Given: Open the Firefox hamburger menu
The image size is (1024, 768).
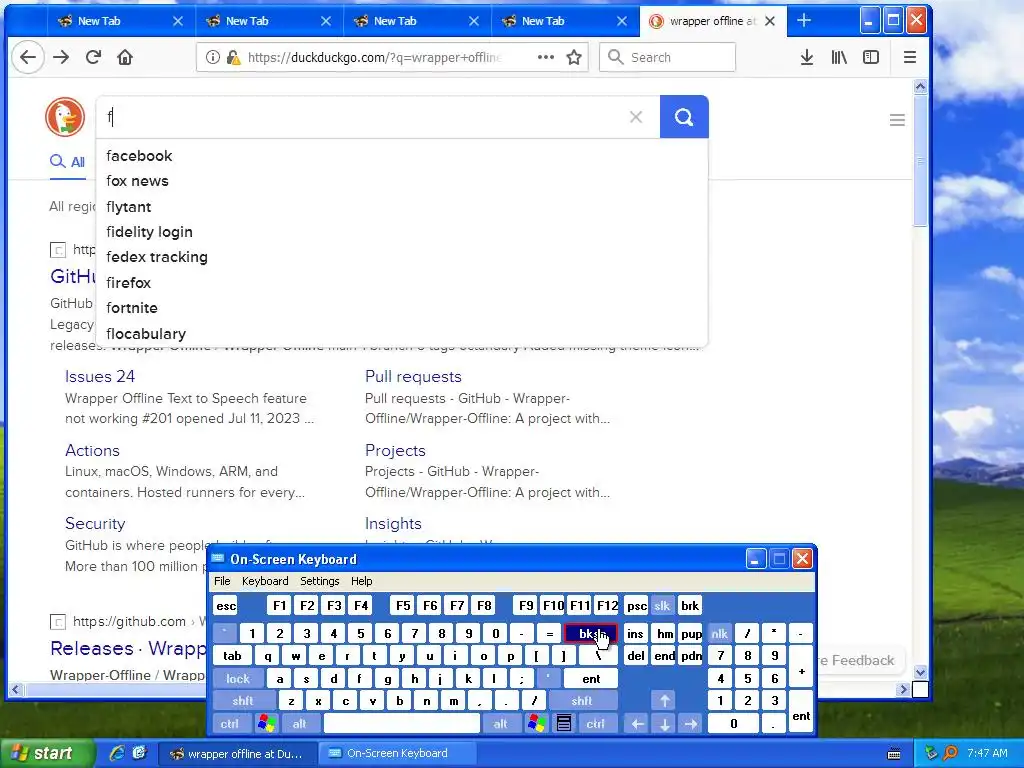Looking at the screenshot, I should coord(910,57).
